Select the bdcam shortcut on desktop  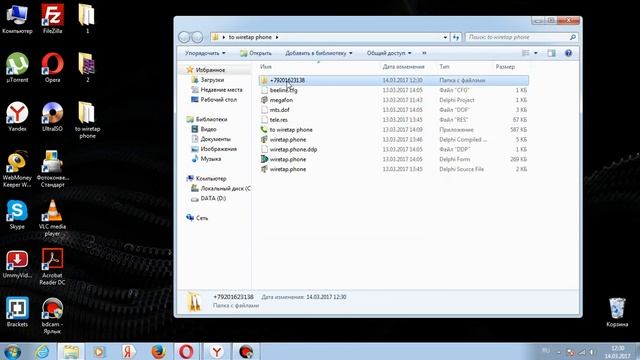click(x=52, y=316)
